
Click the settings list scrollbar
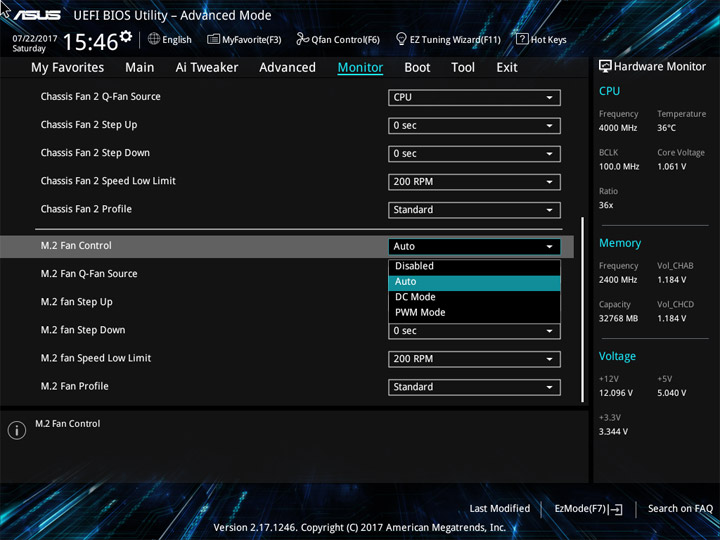click(583, 309)
